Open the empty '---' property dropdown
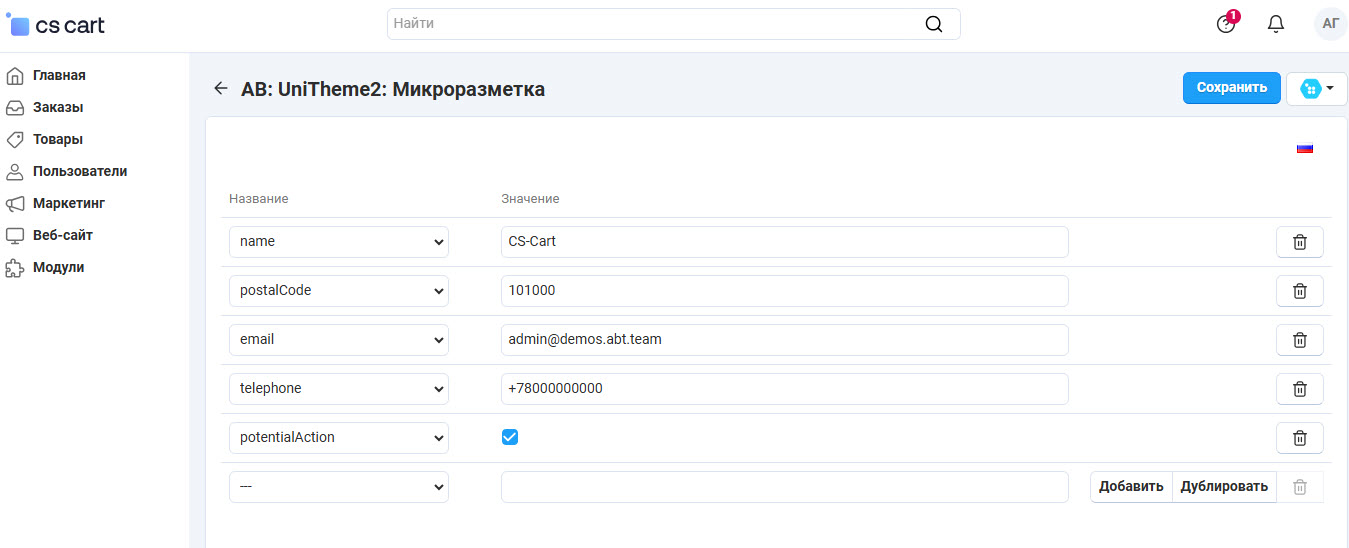 tap(339, 487)
